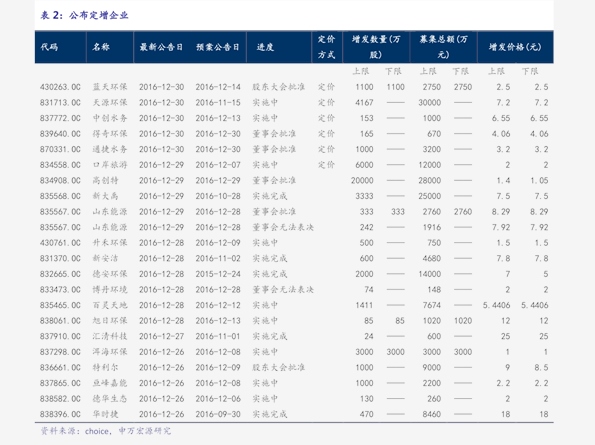Click the 百灵天地 company name
The height and width of the screenshot is (445, 595).
[x=110, y=305]
